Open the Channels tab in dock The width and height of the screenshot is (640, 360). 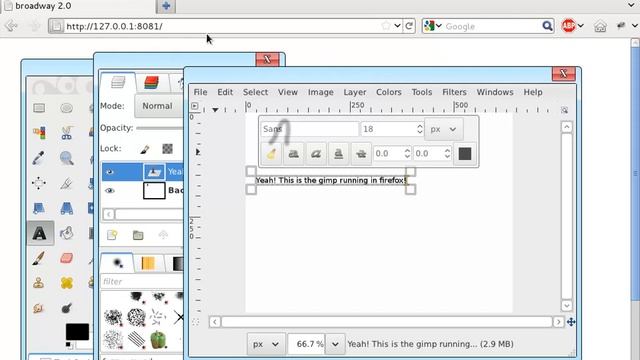click(x=151, y=82)
